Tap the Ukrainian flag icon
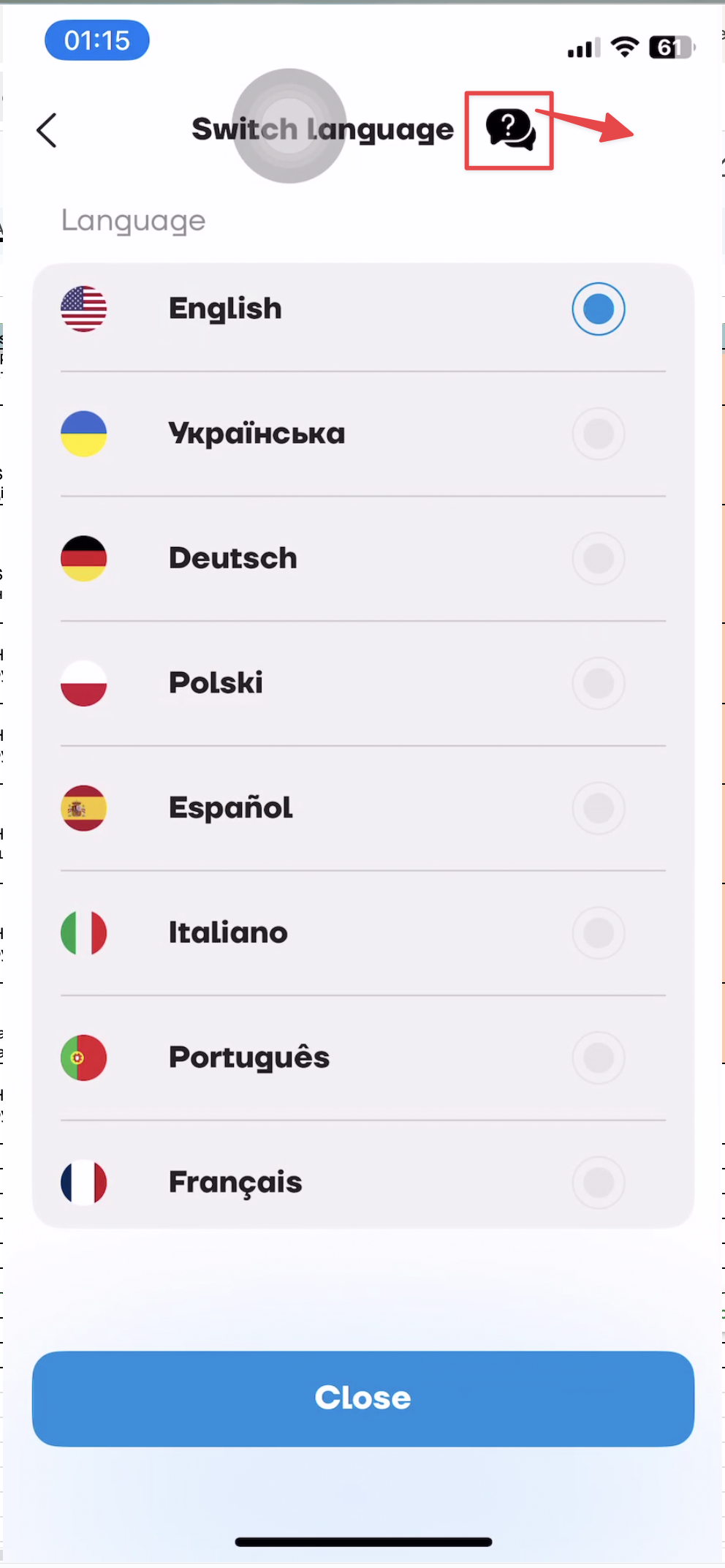The width and height of the screenshot is (725, 1568). point(83,434)
